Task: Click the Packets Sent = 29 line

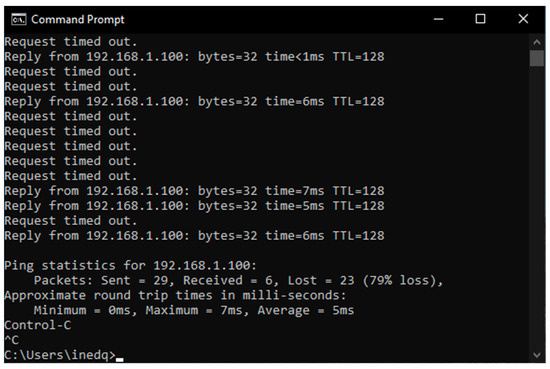Action: 239,281
